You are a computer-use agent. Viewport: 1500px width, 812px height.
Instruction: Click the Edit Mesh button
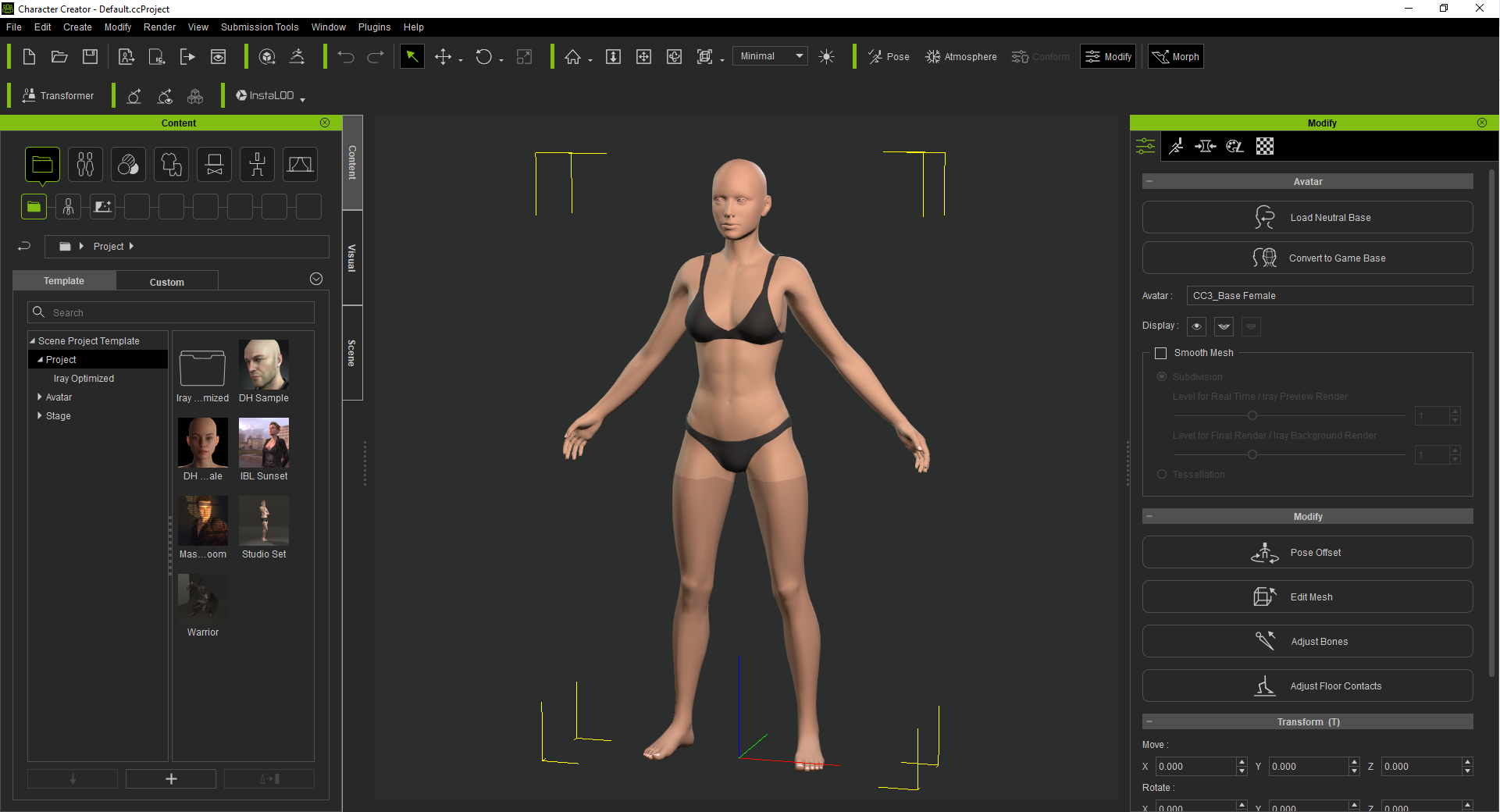pyautogui.click(x=1307, y=597)
